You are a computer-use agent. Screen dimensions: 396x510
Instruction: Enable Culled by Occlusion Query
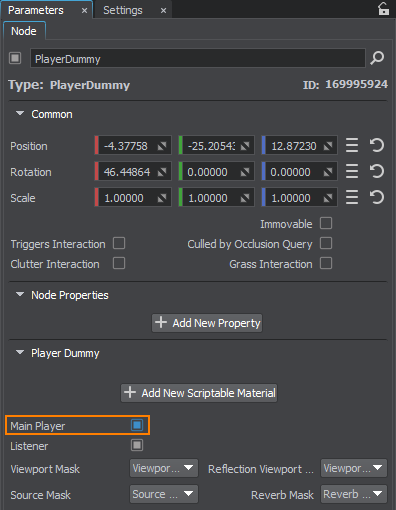click(326, 243)
